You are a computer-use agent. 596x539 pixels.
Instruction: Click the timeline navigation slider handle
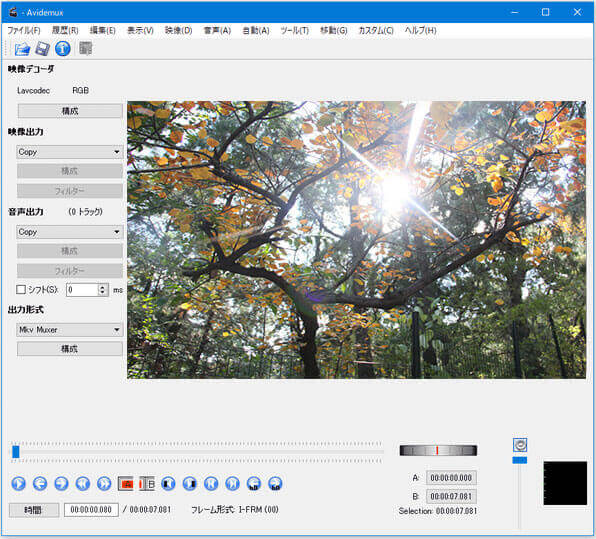16,452
